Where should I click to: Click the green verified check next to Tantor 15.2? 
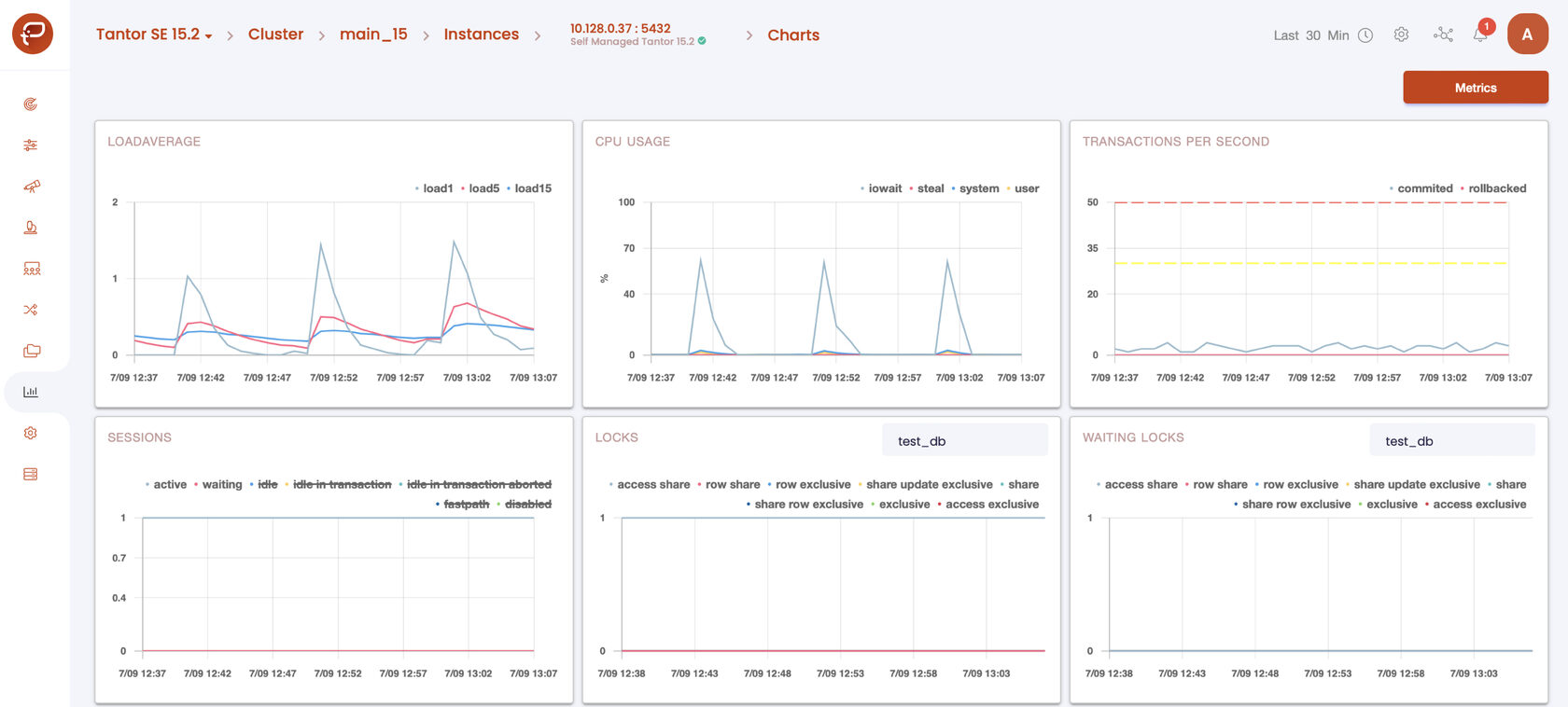point(702,41)
